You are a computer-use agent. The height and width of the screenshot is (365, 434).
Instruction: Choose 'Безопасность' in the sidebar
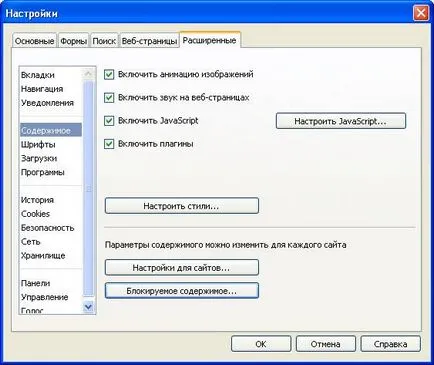point(51,228)
